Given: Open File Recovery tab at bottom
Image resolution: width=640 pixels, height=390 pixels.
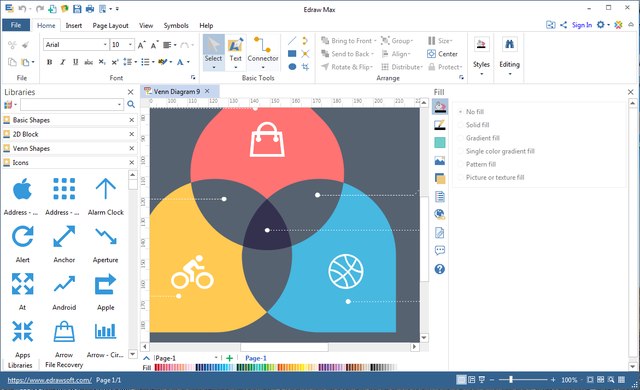Looking at the screenshot, I should point(64,365).
